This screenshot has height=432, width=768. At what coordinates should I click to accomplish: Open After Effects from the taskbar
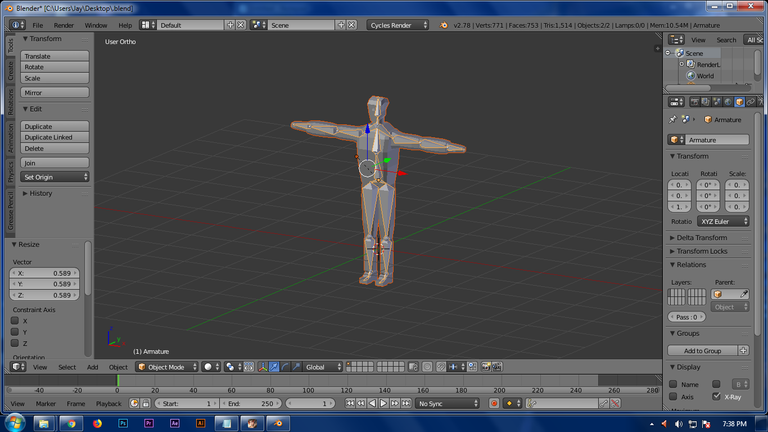pyautogui.click(x=174, y=423)
